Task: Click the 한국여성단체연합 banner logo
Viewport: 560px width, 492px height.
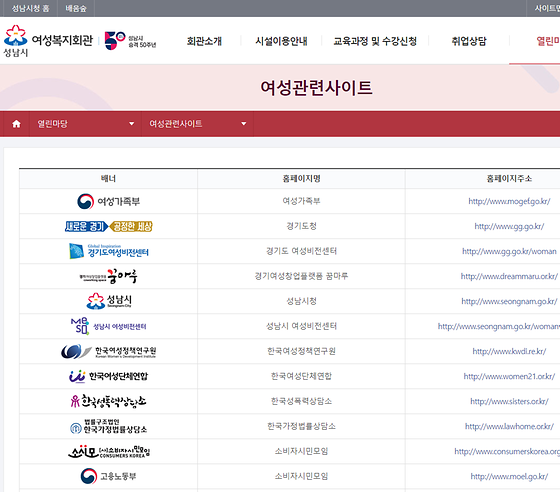Action: [x=109, y=376]
